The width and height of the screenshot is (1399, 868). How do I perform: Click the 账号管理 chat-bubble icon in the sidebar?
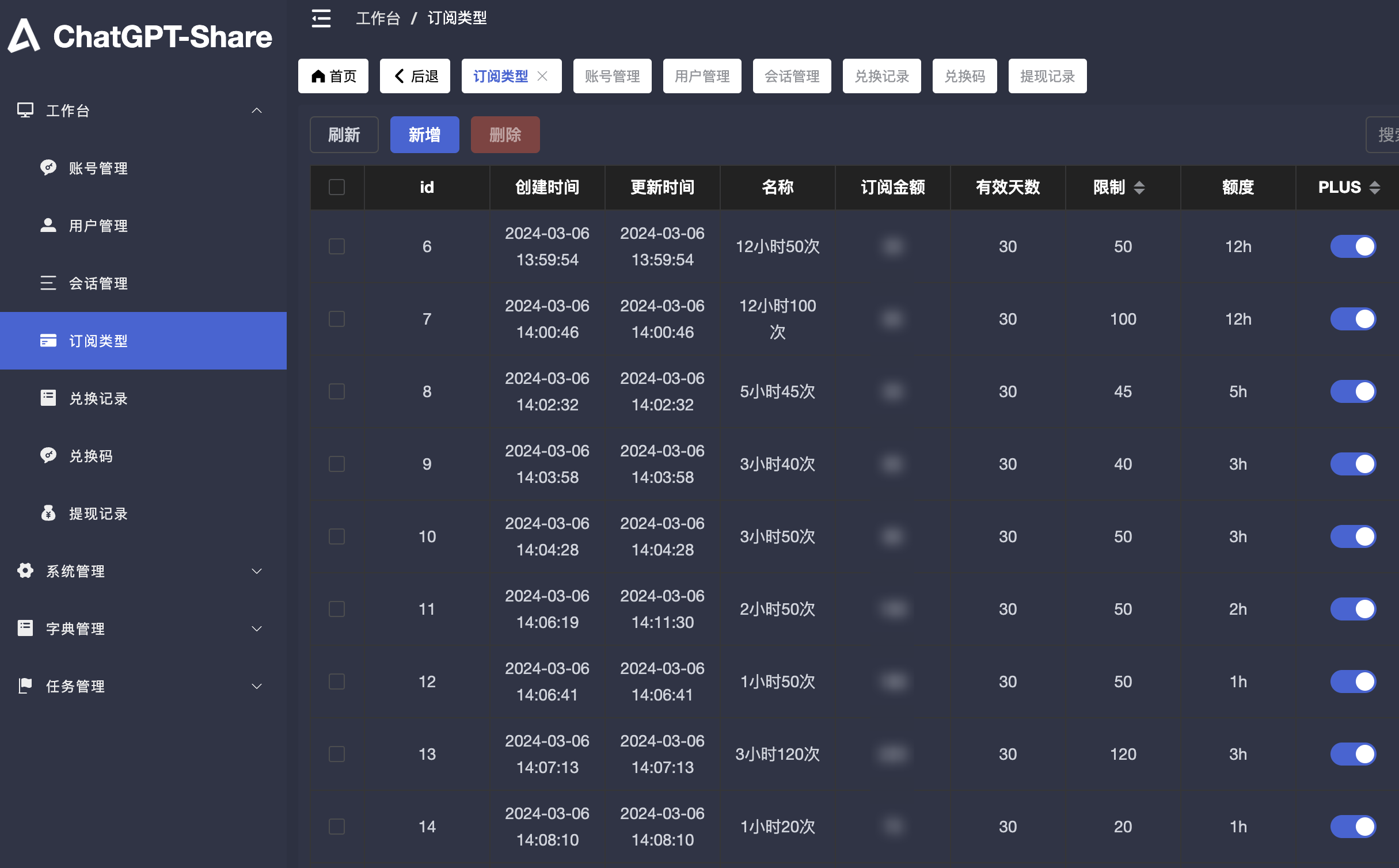[48, 167]
